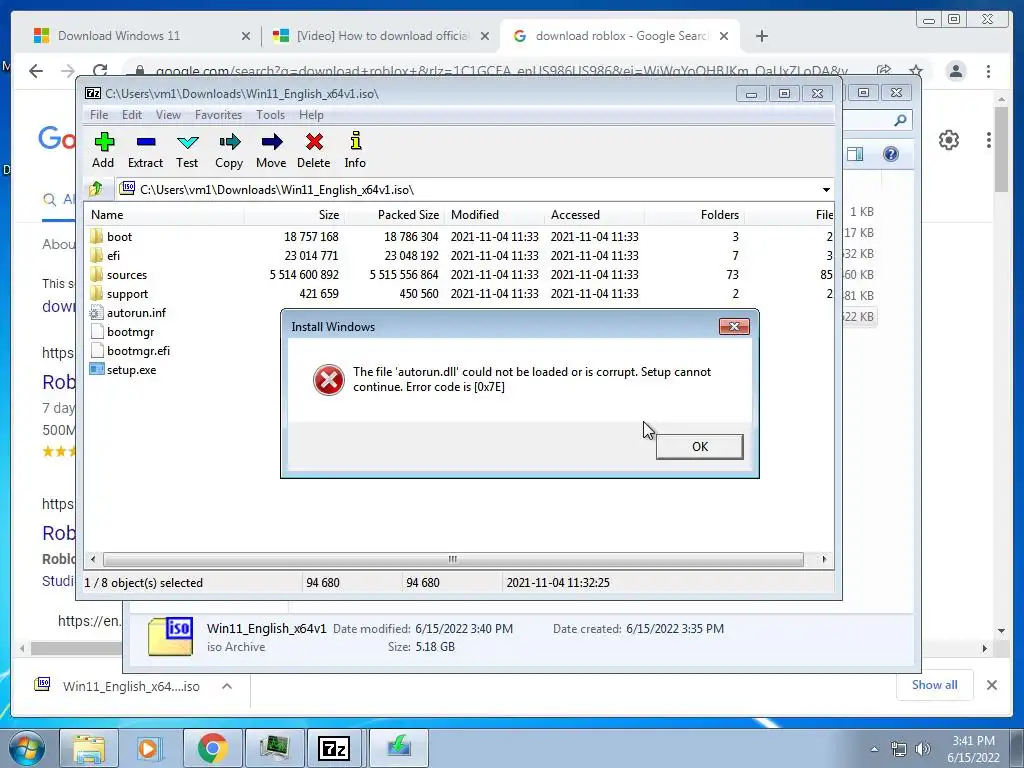The image size is (1024, 768).
Task: Open Google settings gear icon
Action: [x=949, y=140]
